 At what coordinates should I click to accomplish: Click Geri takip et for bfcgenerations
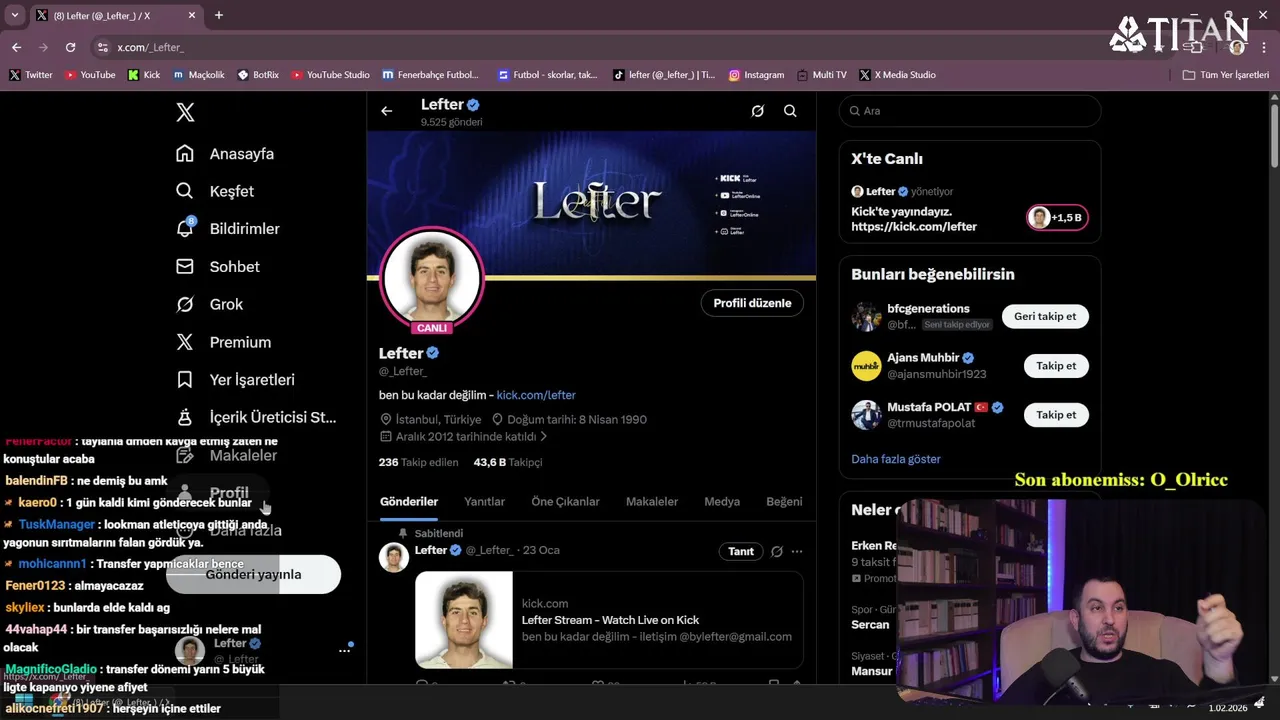1045,316
